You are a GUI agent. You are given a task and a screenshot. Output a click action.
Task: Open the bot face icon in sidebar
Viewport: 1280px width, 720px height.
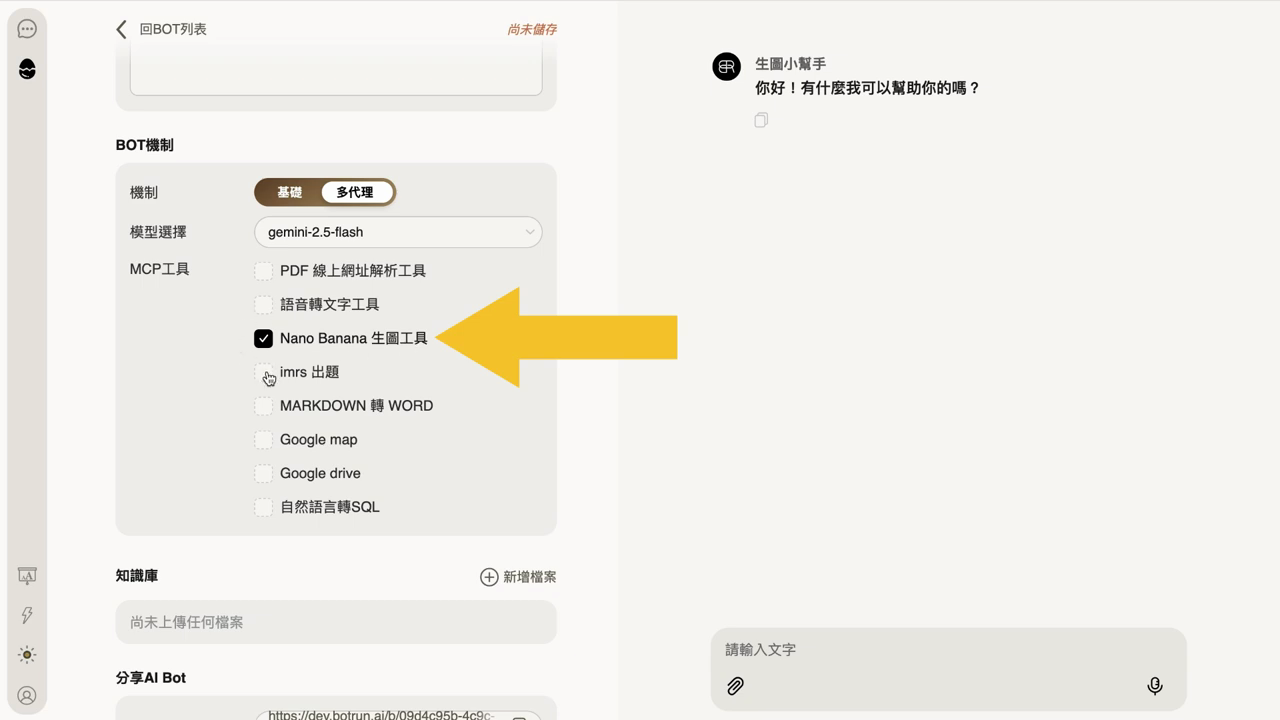point(27,69)
